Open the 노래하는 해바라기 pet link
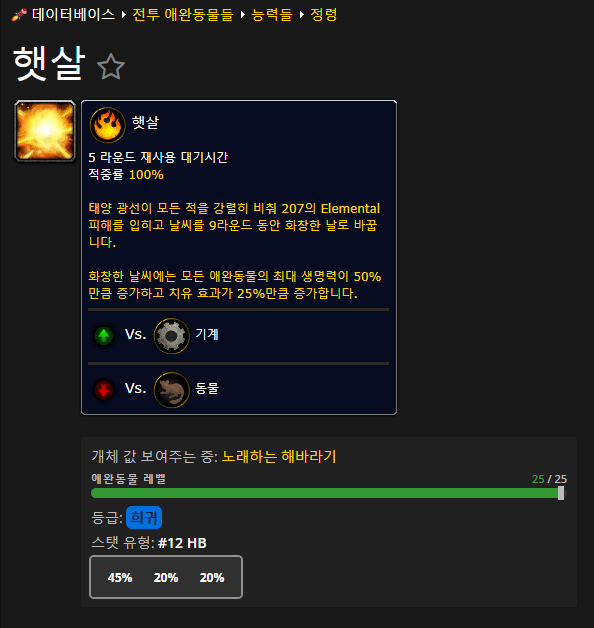This screenshot has height=628, width=594. click(279, 456)
